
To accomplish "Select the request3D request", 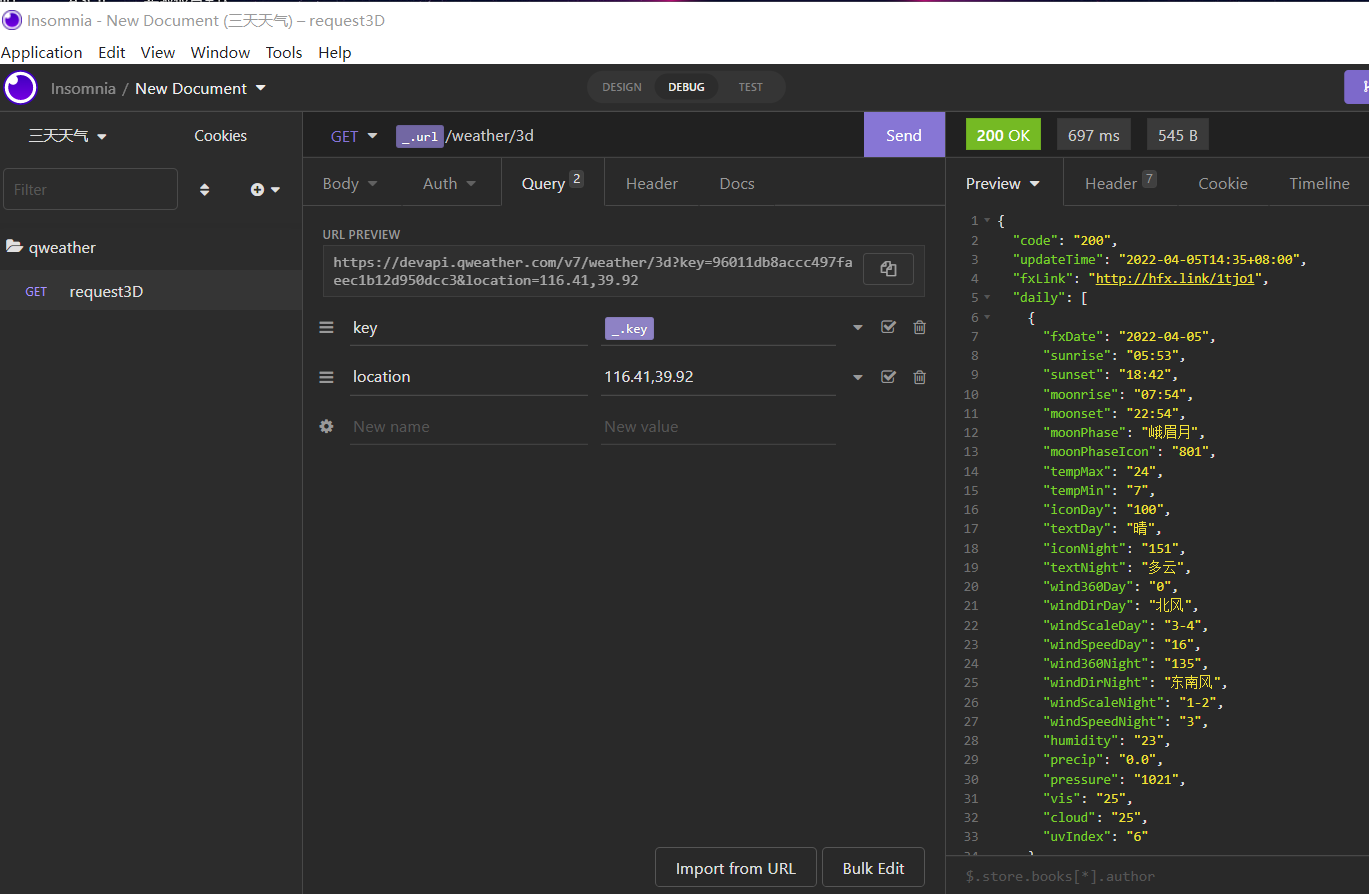I will coord(151,292).
